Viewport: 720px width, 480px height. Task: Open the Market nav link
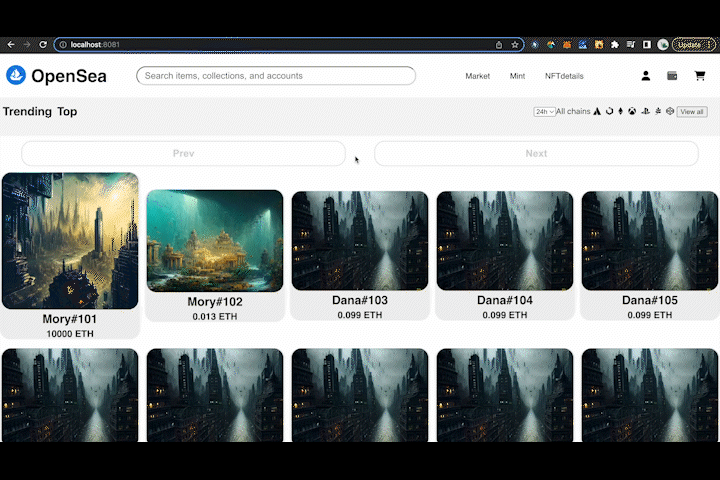pyautogui.click(x=478, y=76)
